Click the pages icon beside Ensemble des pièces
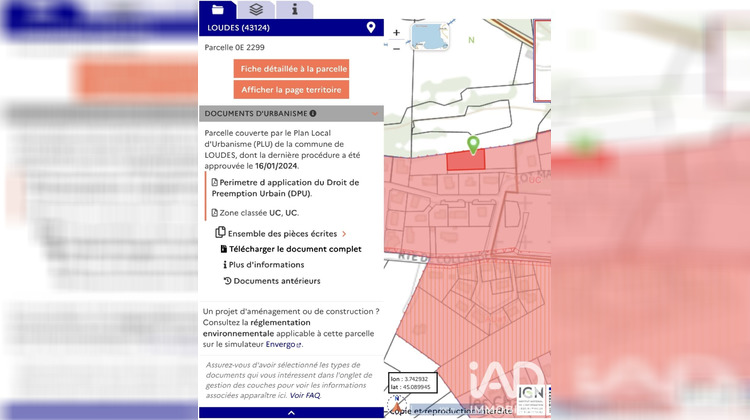The image size is (750, 420). [x=220, y=232]
